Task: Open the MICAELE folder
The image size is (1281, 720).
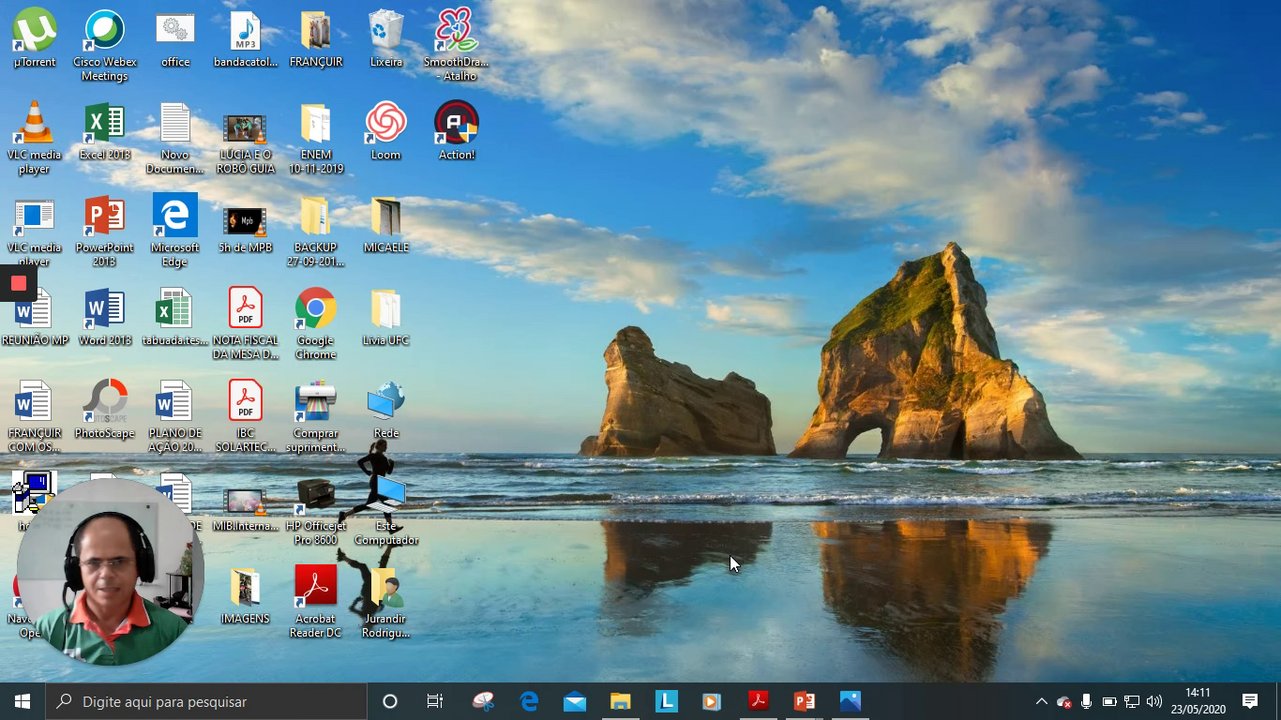Action: (386, 225)
